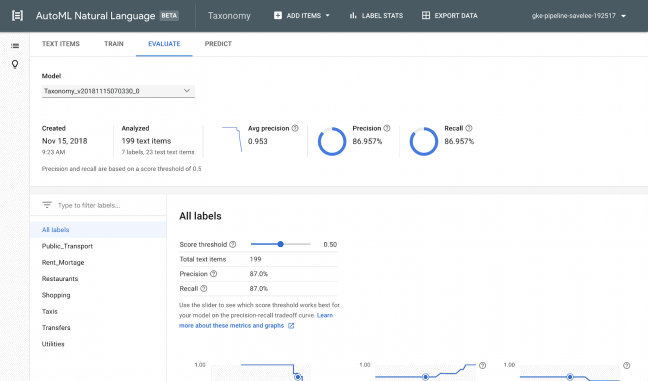Click help icon next to top Precision metric
648x381 pixels.
(387, 128)
